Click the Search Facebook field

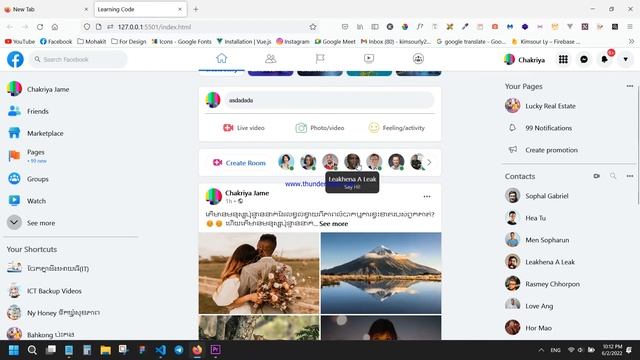[x=78, y=60]
